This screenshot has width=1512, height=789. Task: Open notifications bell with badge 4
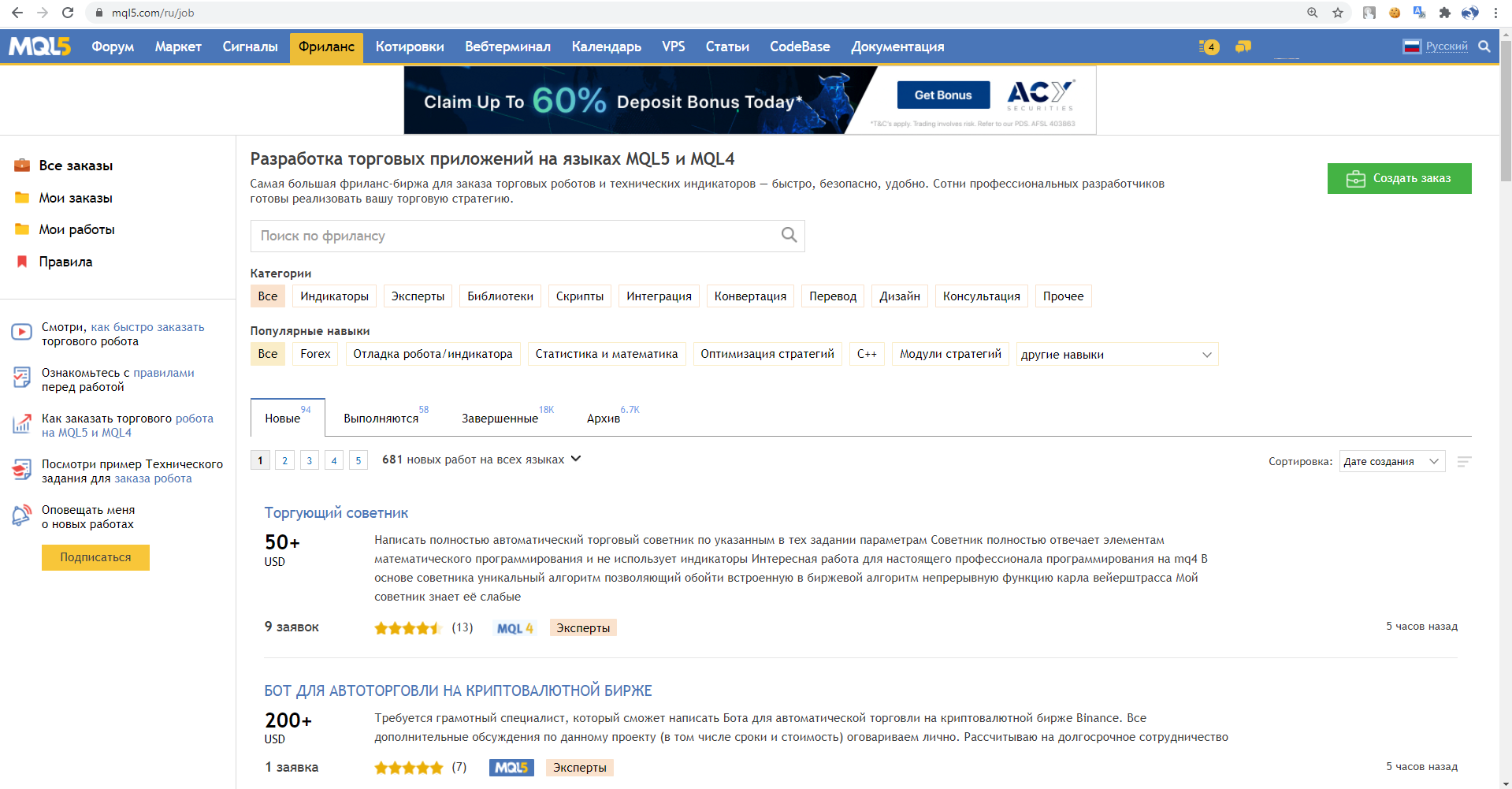tap(1209, 47)
